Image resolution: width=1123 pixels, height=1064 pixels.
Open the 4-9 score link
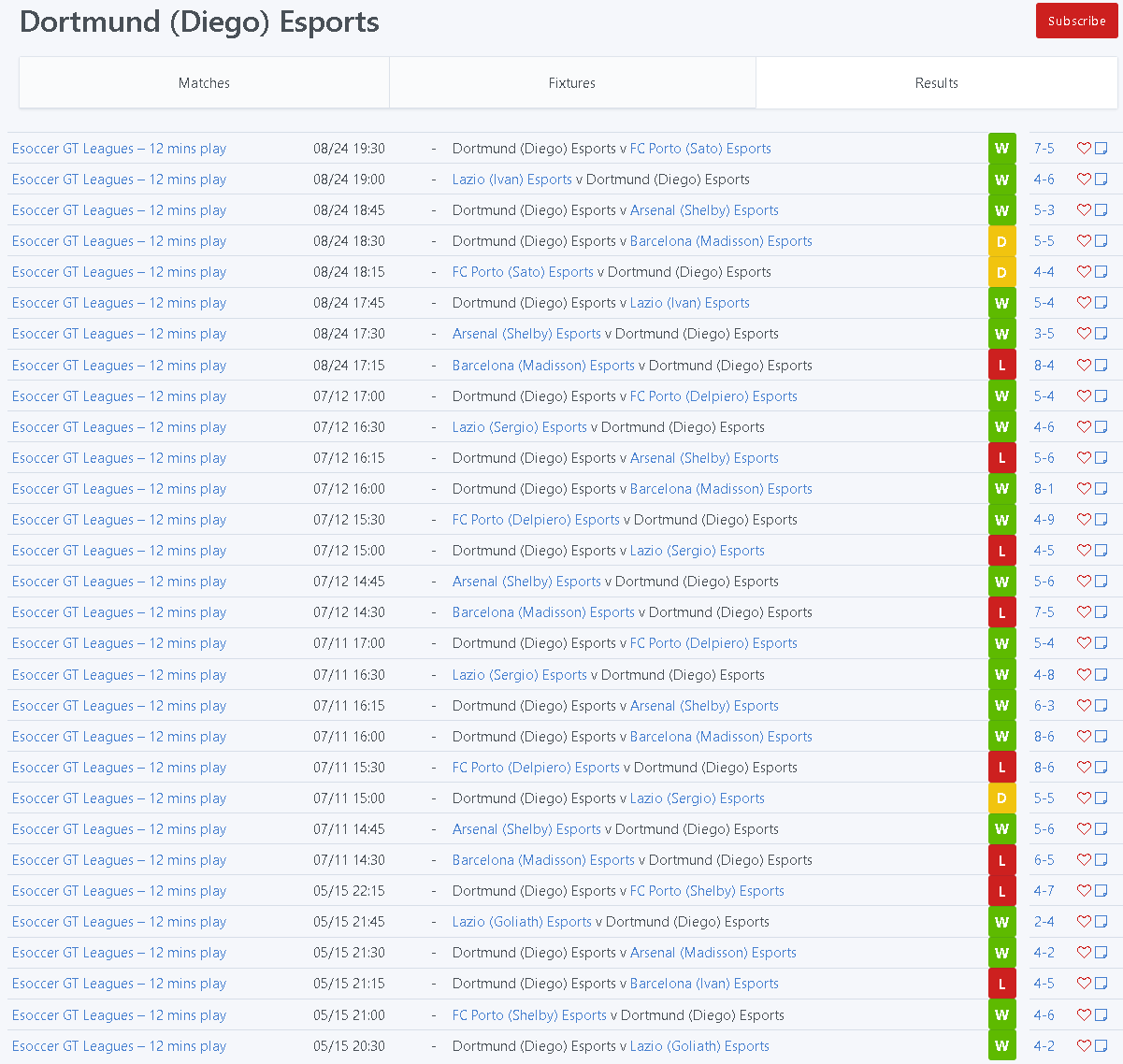tap(1044, 520)
